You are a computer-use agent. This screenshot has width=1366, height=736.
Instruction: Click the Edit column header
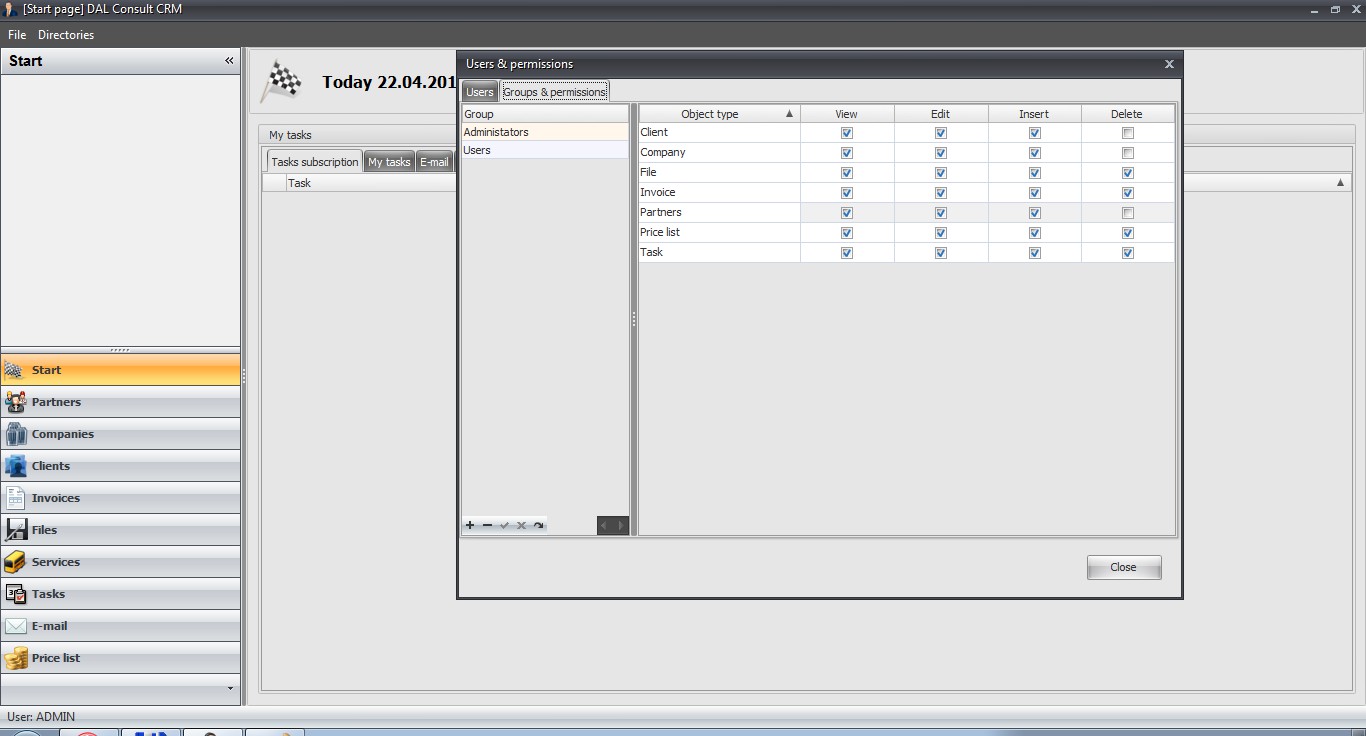[941, 114]
